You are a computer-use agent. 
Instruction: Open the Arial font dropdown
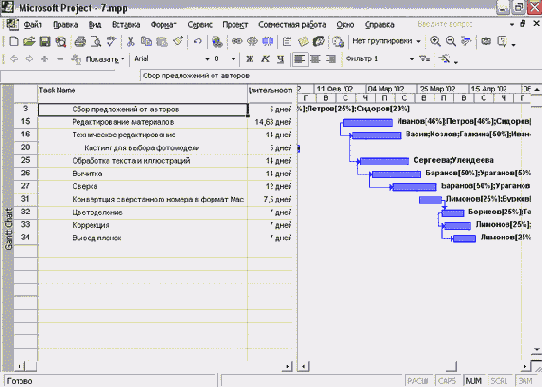[207, 59]
